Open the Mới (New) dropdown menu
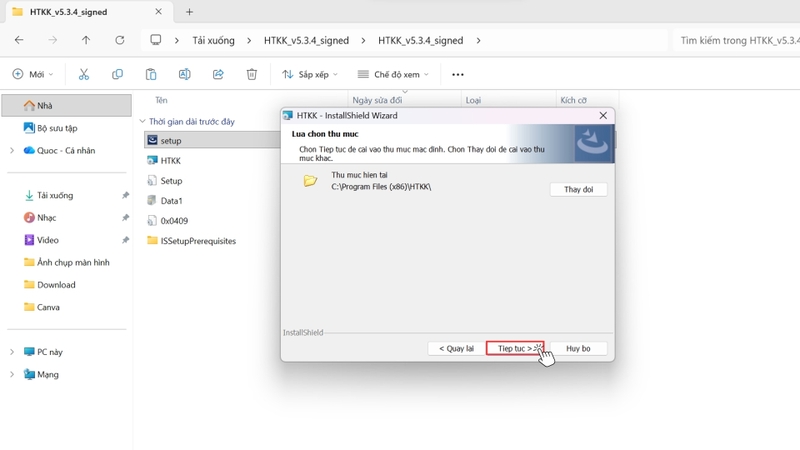 (33, 74)
